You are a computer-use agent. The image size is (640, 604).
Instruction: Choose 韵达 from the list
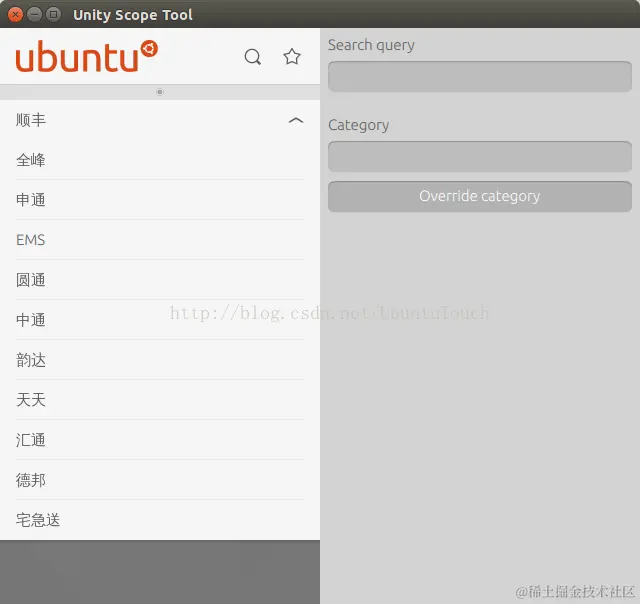[x=160, y=360]
